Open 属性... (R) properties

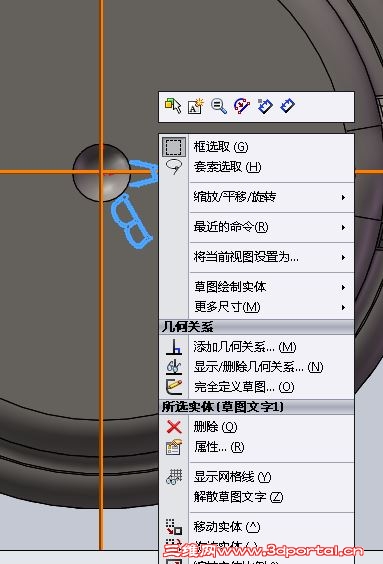[x=257, y=447]
